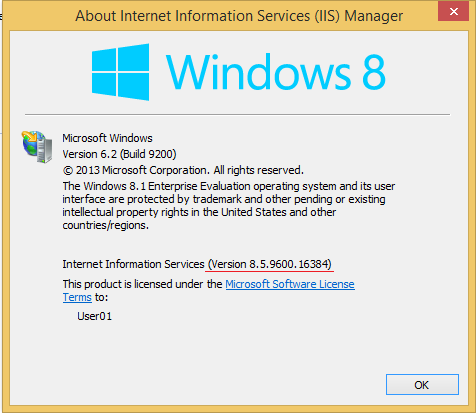
Task: Click the 'Windows 8' wordmark text
Action: (x=276, y=72)
